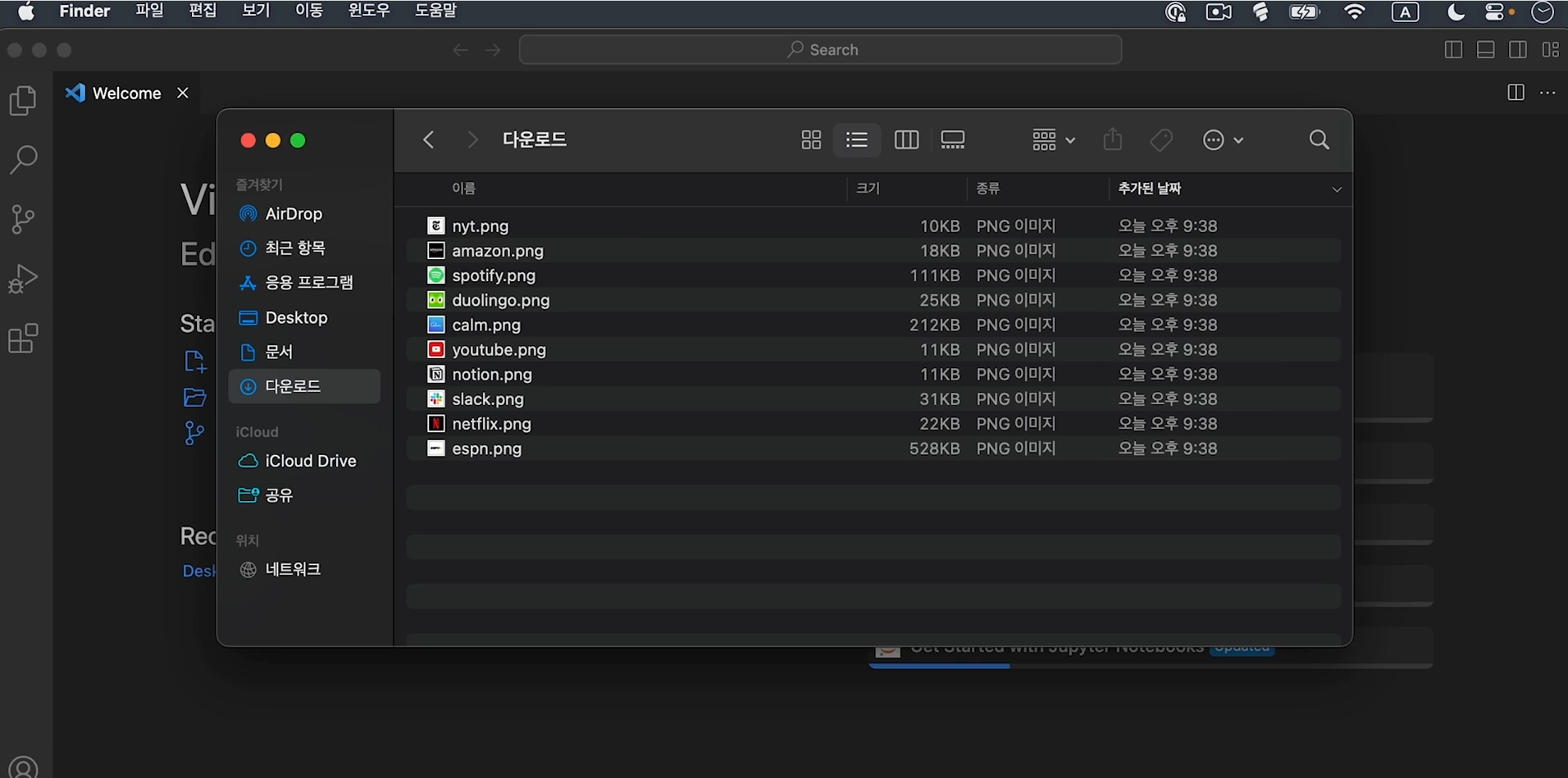Open the 파일 menu
The height and width of the screenshot is (778, 1568).
[149, 11]
